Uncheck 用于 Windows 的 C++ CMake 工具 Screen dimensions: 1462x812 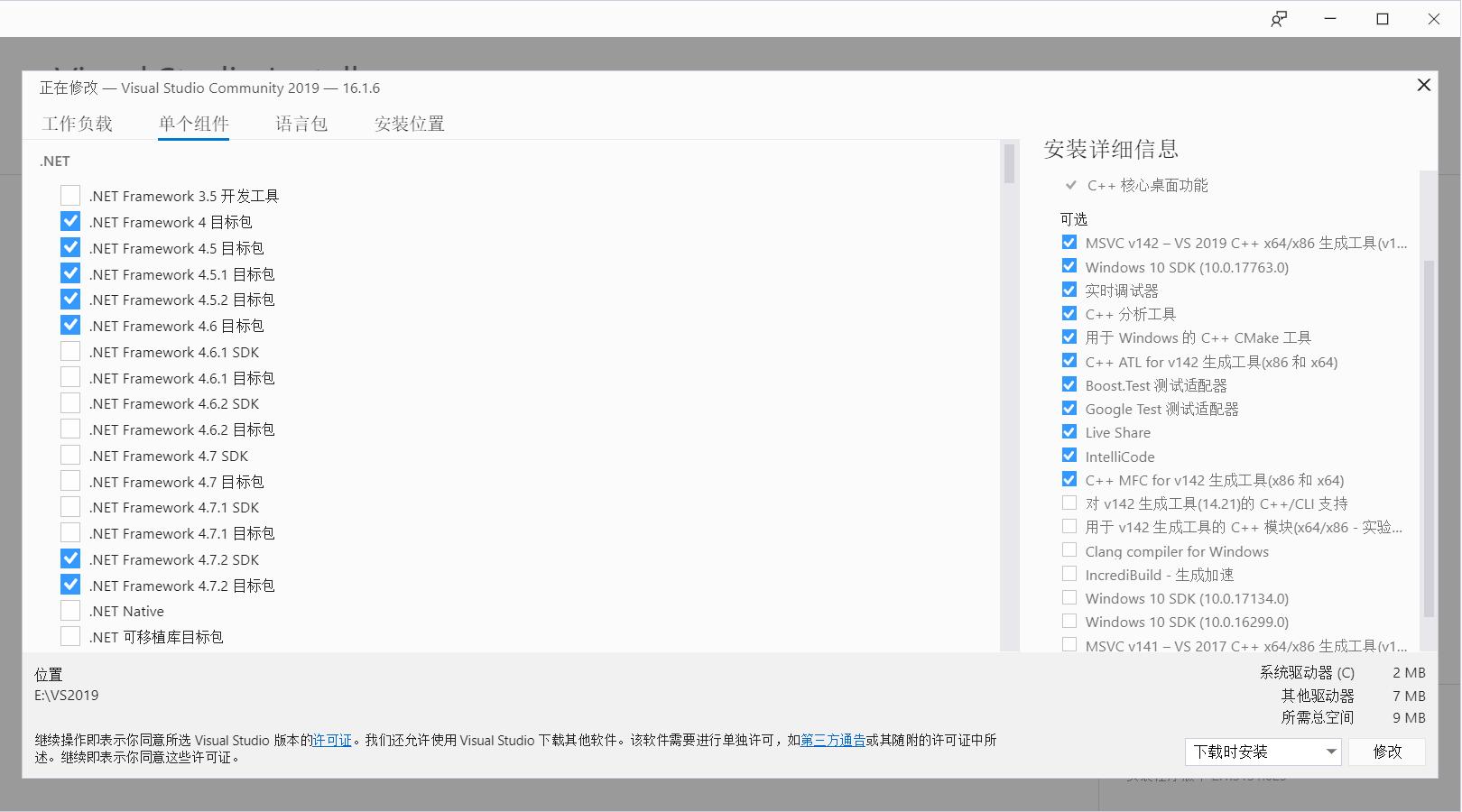coord(1069,337)
